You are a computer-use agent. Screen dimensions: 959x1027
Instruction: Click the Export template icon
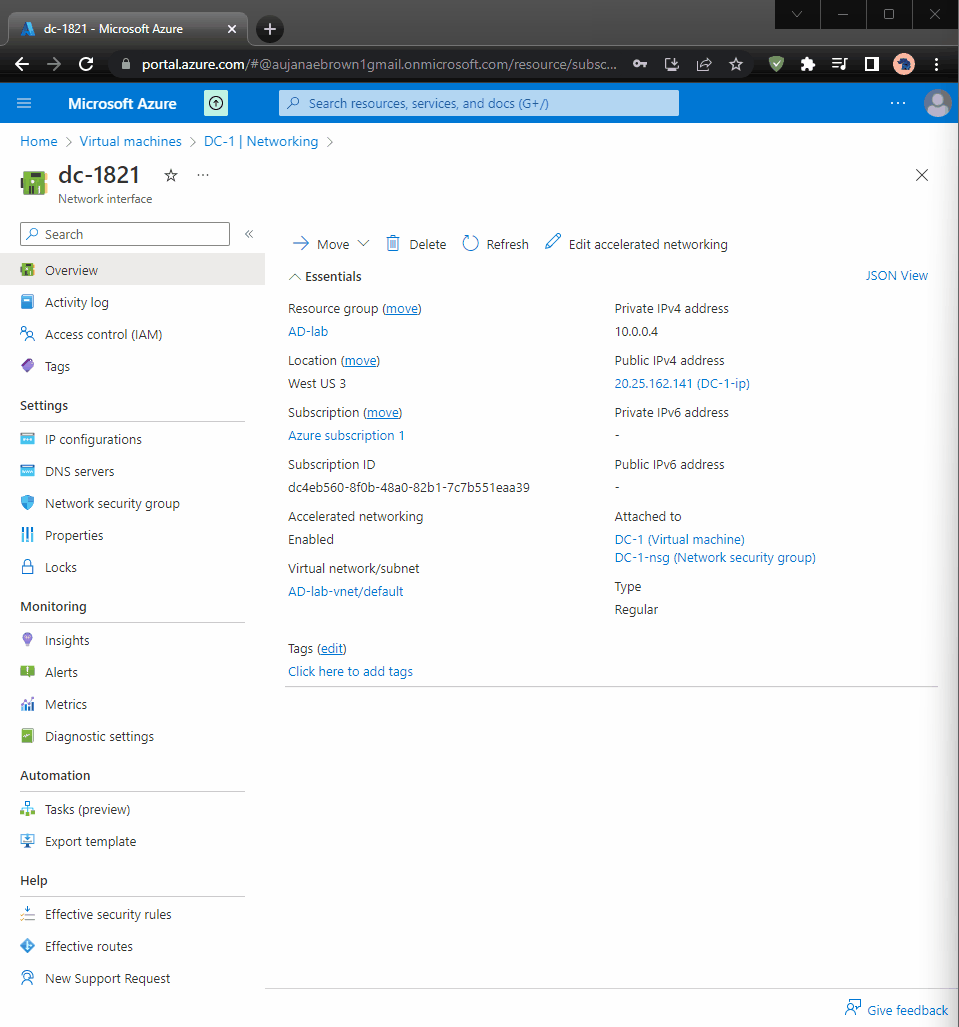click(x=28, y=840)
